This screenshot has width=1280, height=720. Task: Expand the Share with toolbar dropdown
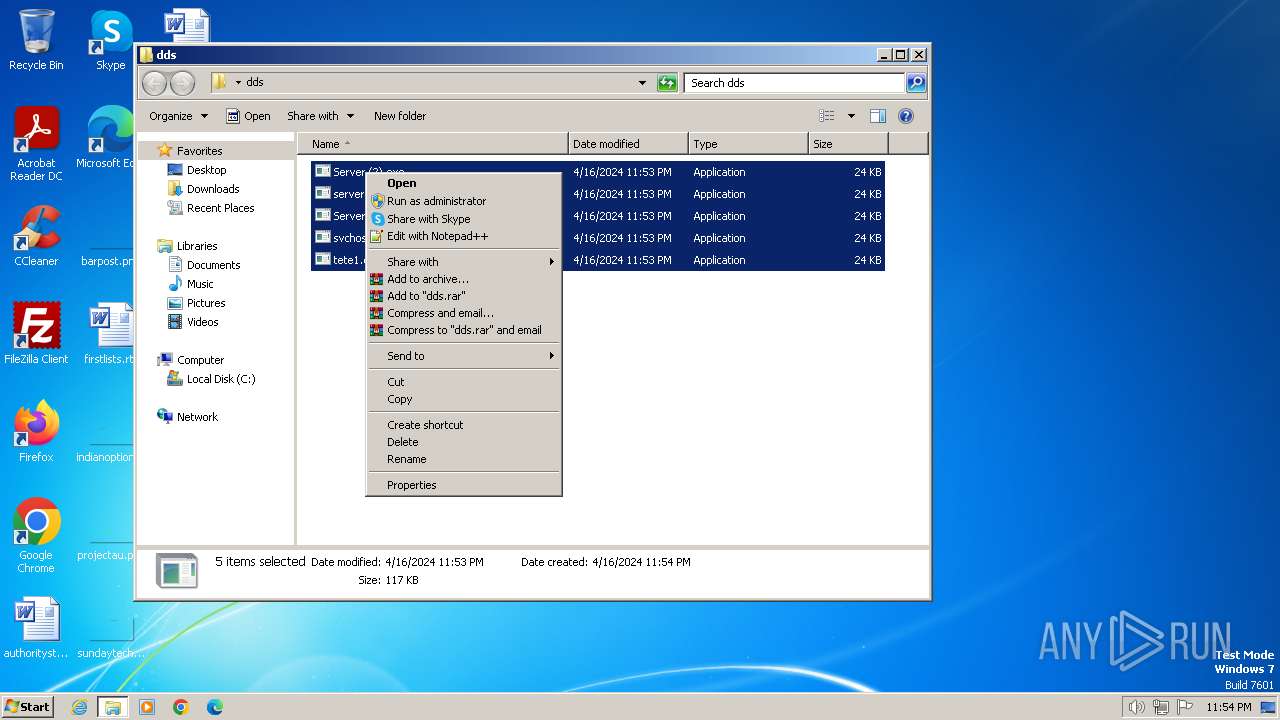click(x=320, y=116)
